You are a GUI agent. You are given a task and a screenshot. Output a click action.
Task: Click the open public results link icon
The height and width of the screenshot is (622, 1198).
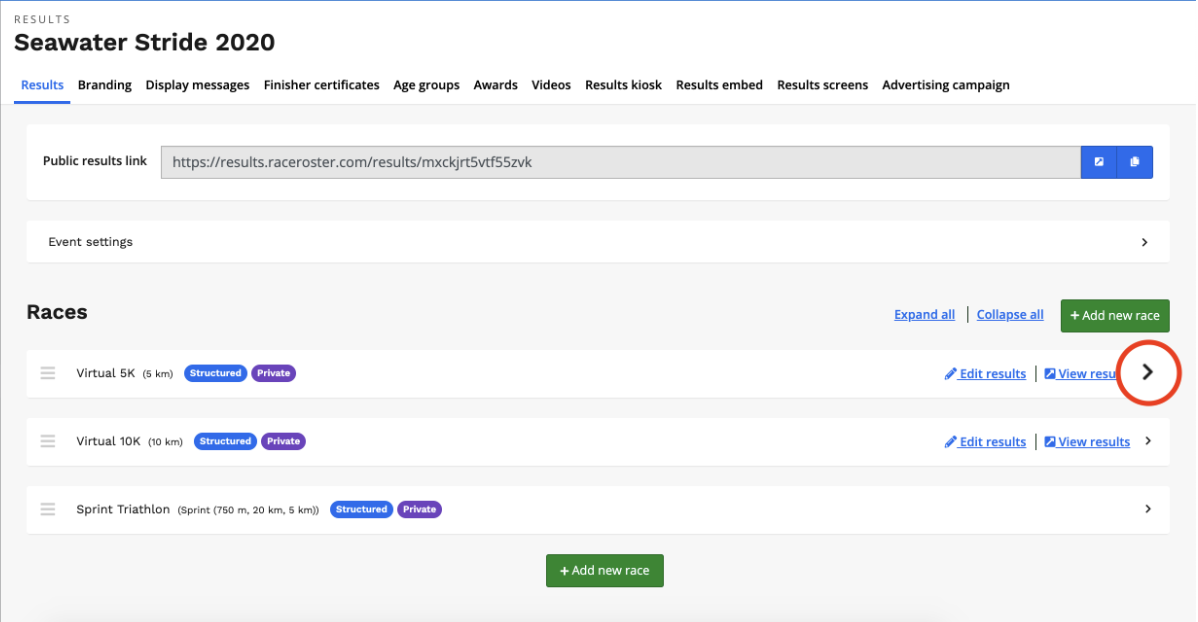click(x=1099, y=162)
